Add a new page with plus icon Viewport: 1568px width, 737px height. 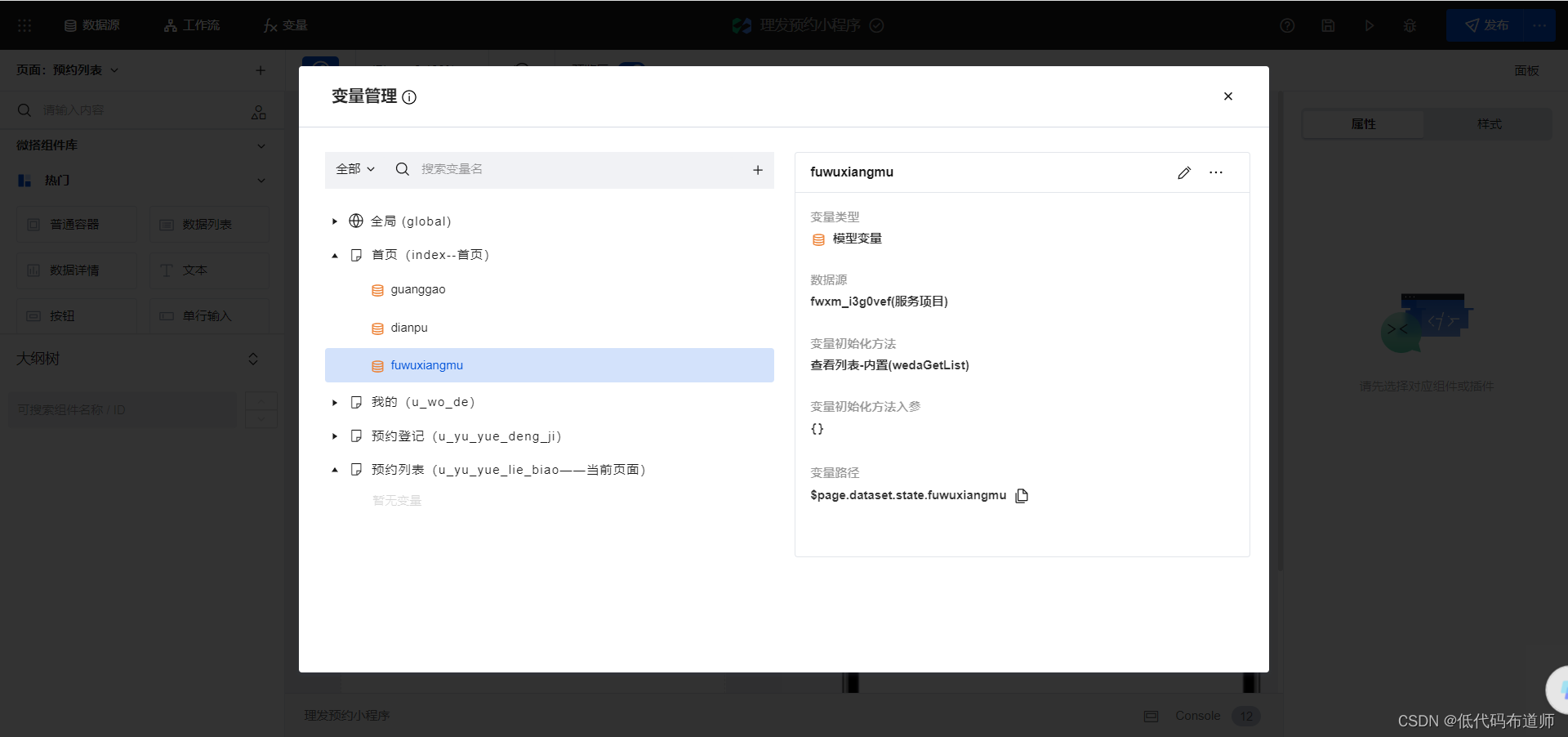(x=261, y=70)
